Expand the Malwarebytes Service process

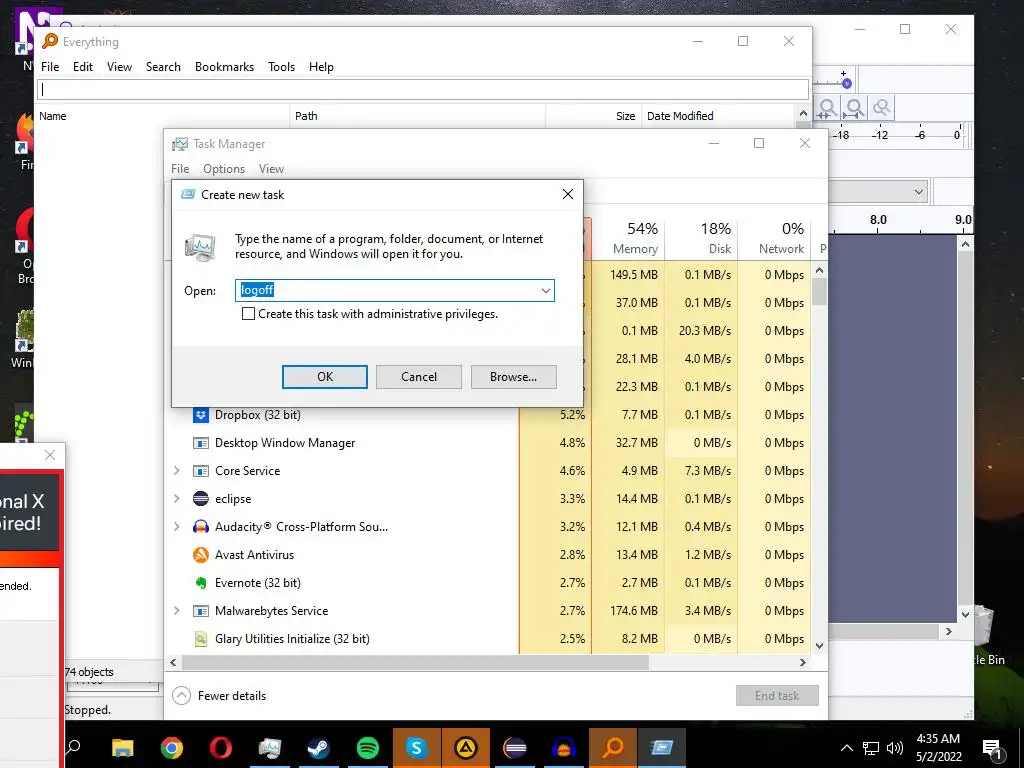point(176,611)
